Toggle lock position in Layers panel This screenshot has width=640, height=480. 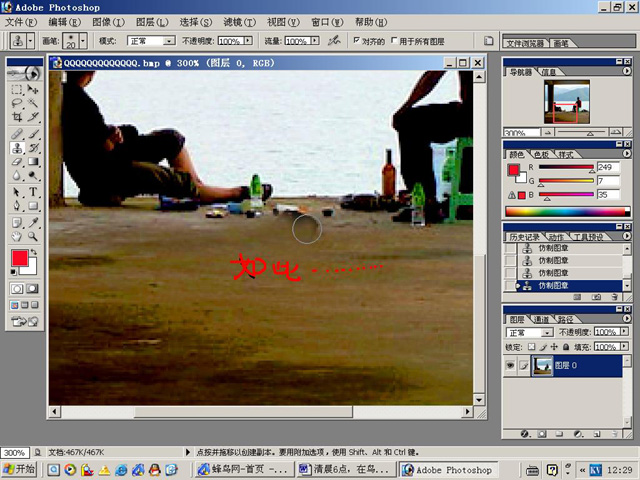click(x=554, y=347)
